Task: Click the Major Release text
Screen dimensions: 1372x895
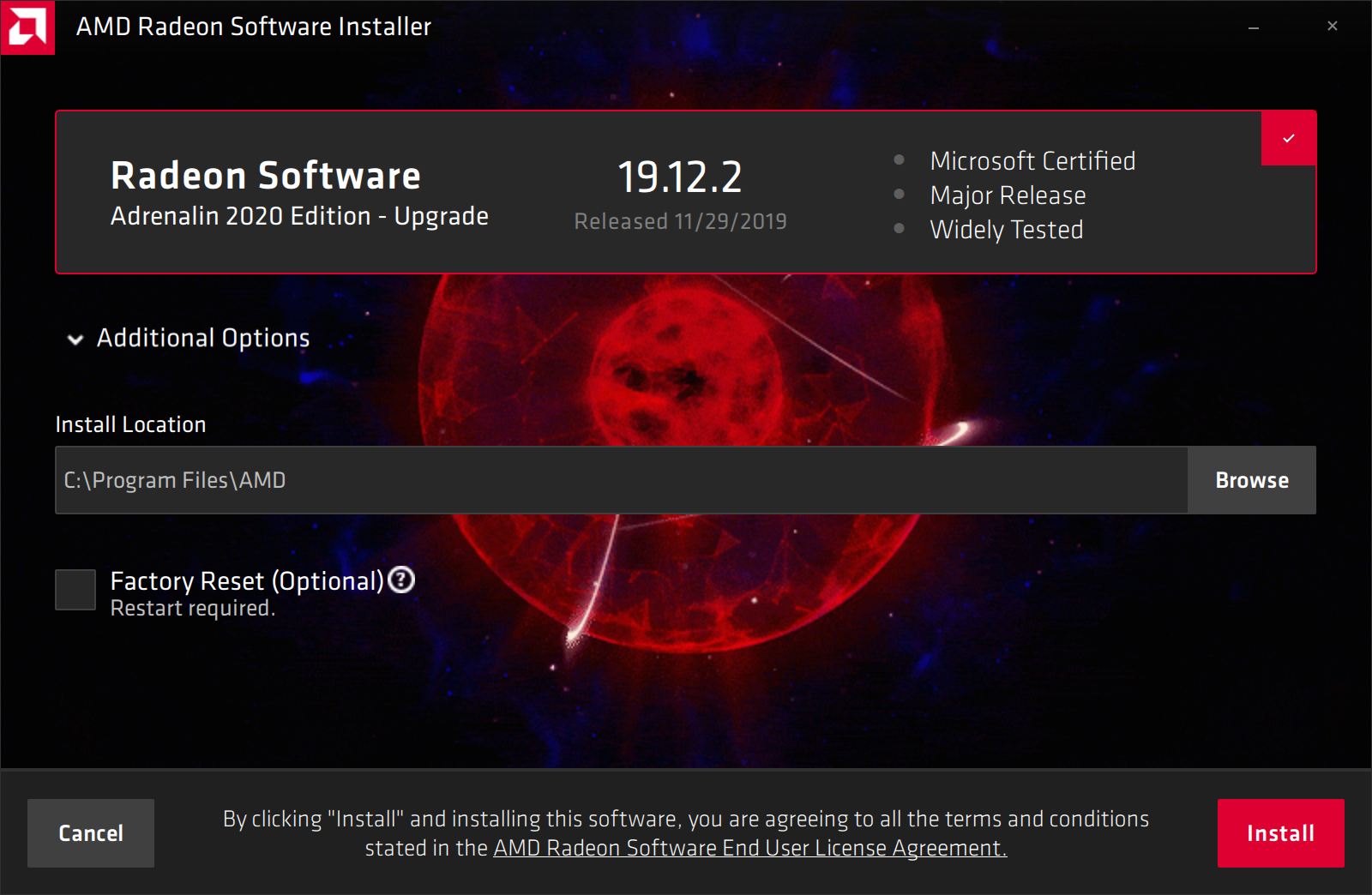Action: tap(1008, 195)
